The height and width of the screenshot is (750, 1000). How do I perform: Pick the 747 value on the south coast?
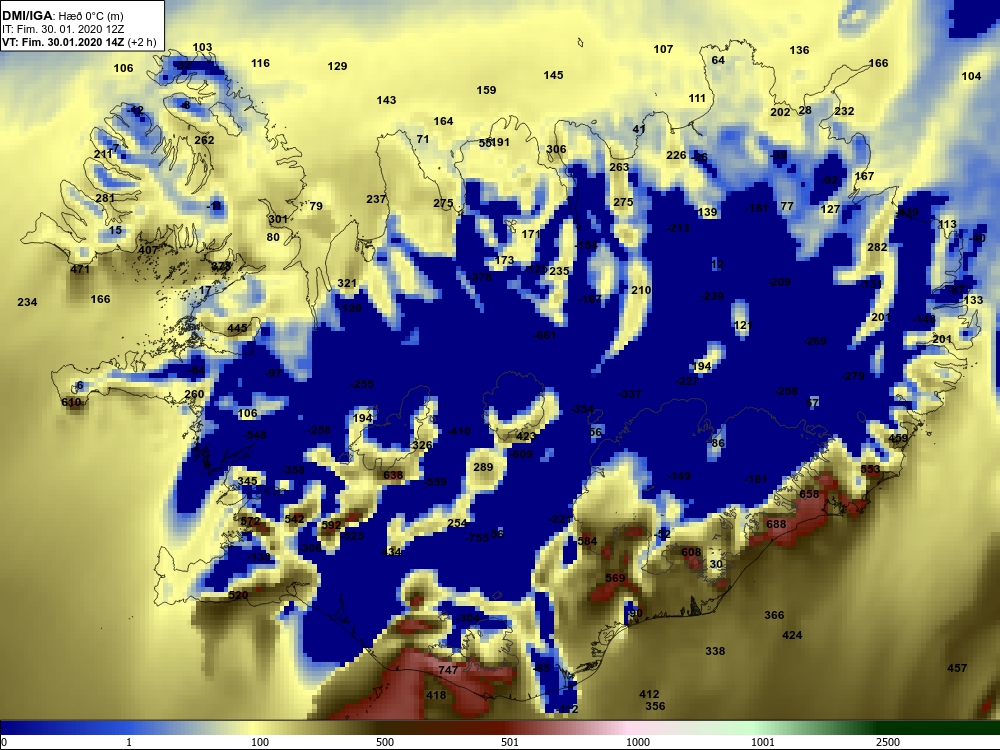coord(448,670)
